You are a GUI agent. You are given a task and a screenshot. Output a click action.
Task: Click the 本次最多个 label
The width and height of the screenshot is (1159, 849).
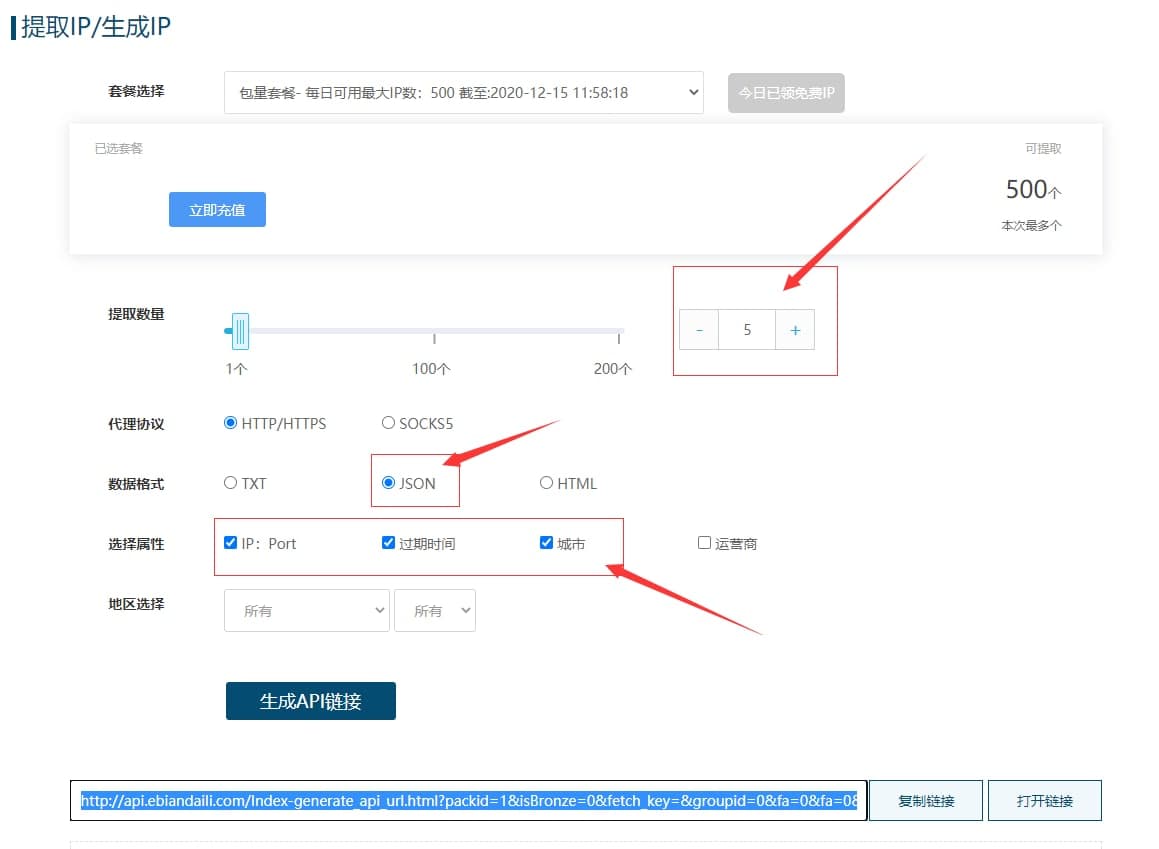[1031, 225]
